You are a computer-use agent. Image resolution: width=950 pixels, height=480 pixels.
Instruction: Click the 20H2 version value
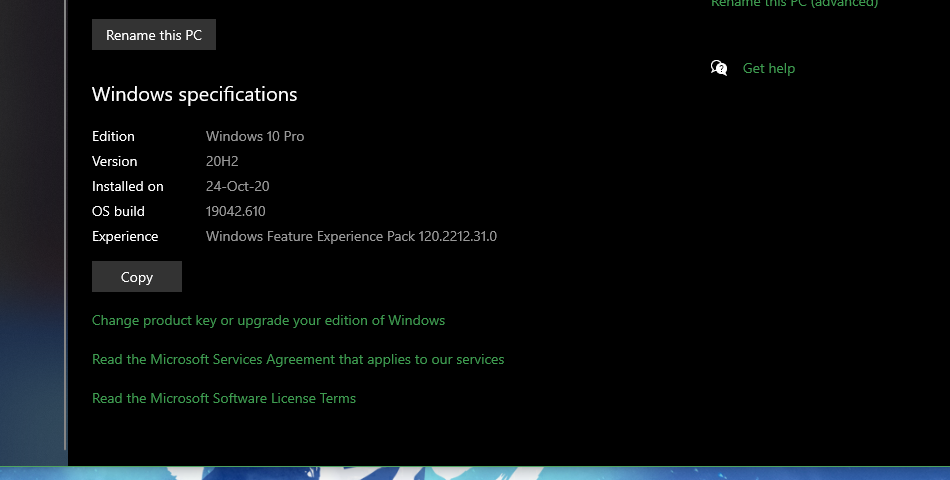click(222, 161)
